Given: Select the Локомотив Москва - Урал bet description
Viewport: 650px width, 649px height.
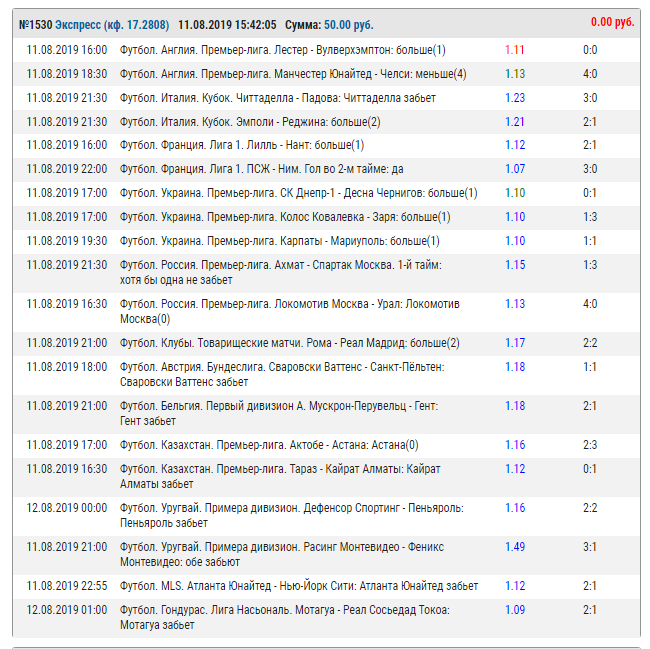Looking at the screenshot, I should (x=290, y=312).
